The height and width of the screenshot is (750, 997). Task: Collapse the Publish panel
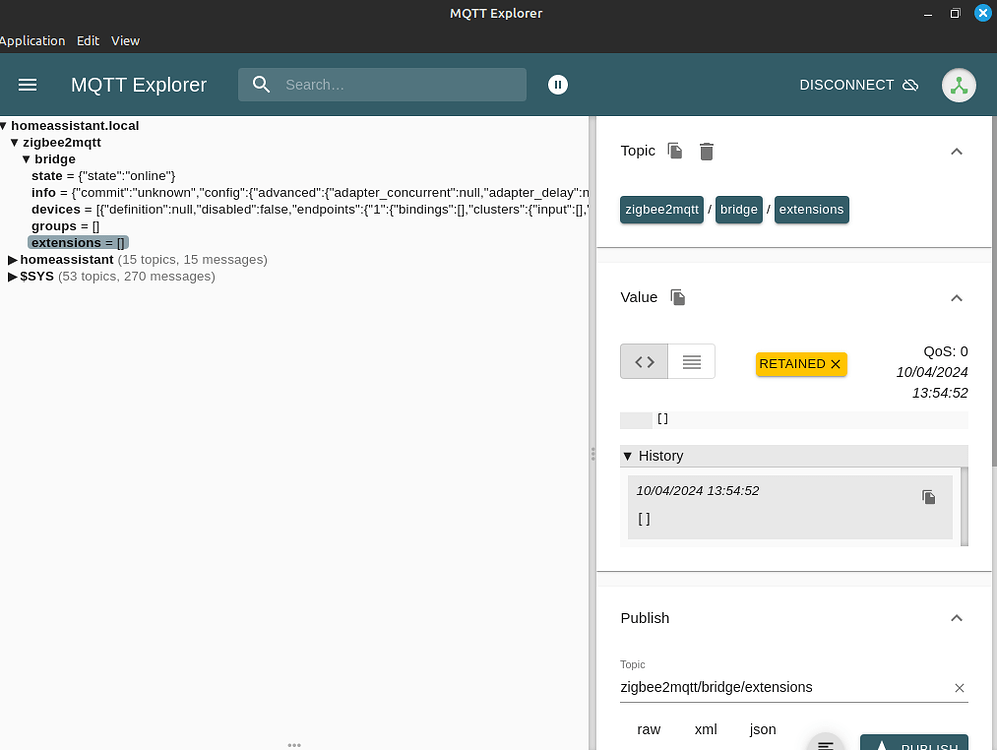click(x=956, y=618)
